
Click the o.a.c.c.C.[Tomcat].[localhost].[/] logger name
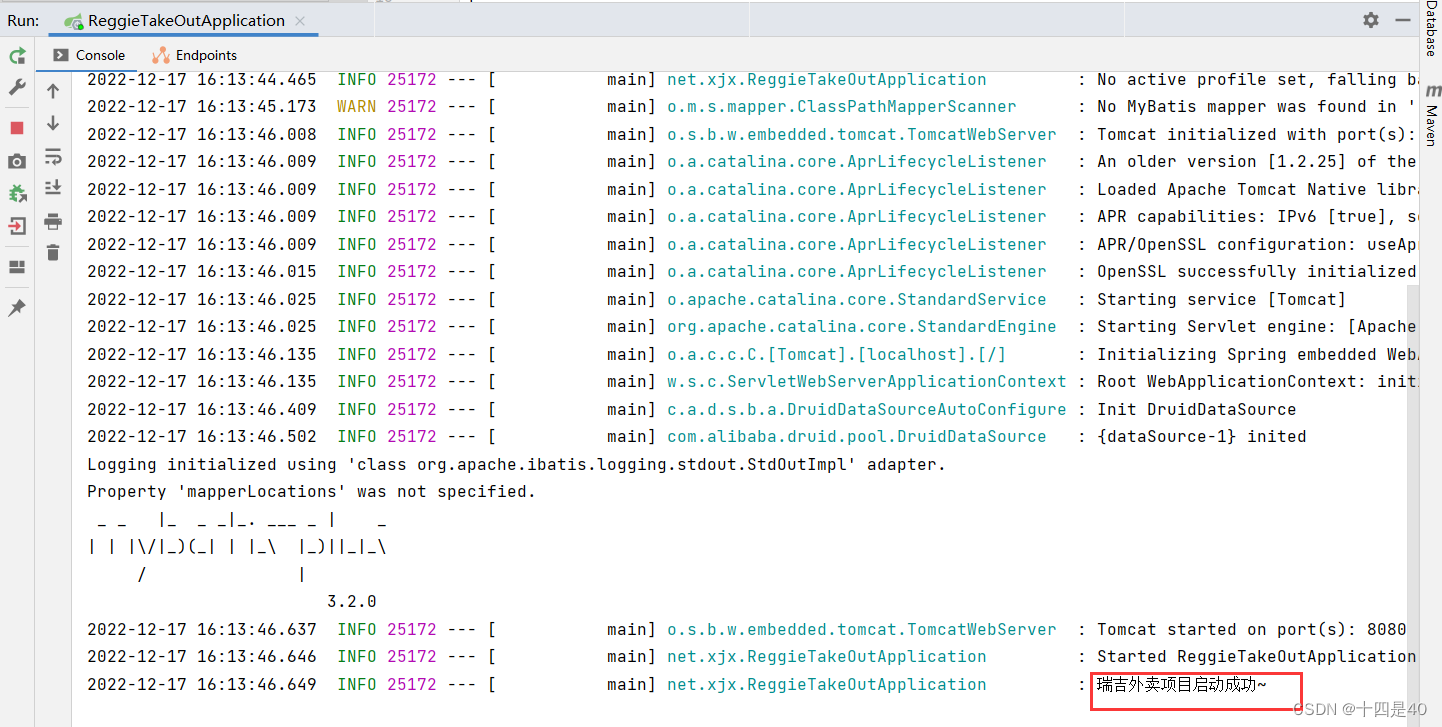[837, 354]
